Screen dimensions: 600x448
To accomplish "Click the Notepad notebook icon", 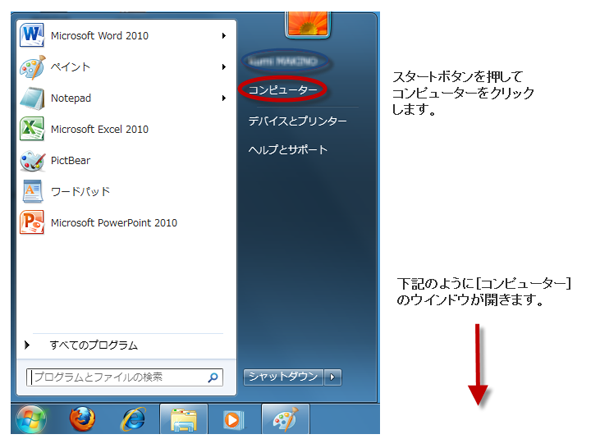I will pos(32,98).
